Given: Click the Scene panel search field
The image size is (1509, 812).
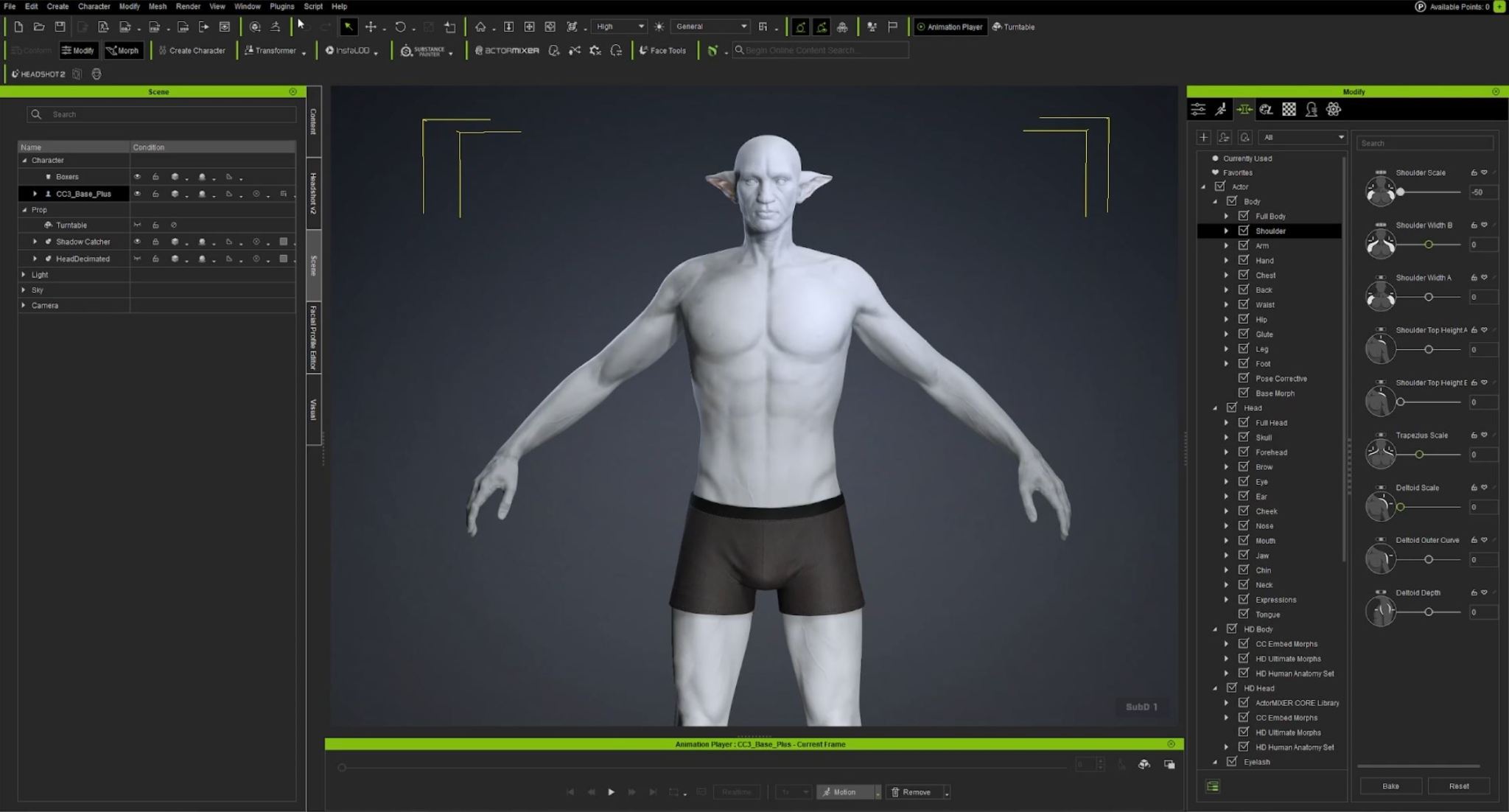Looking at the screenshot, I should click(x=162, y=114).
